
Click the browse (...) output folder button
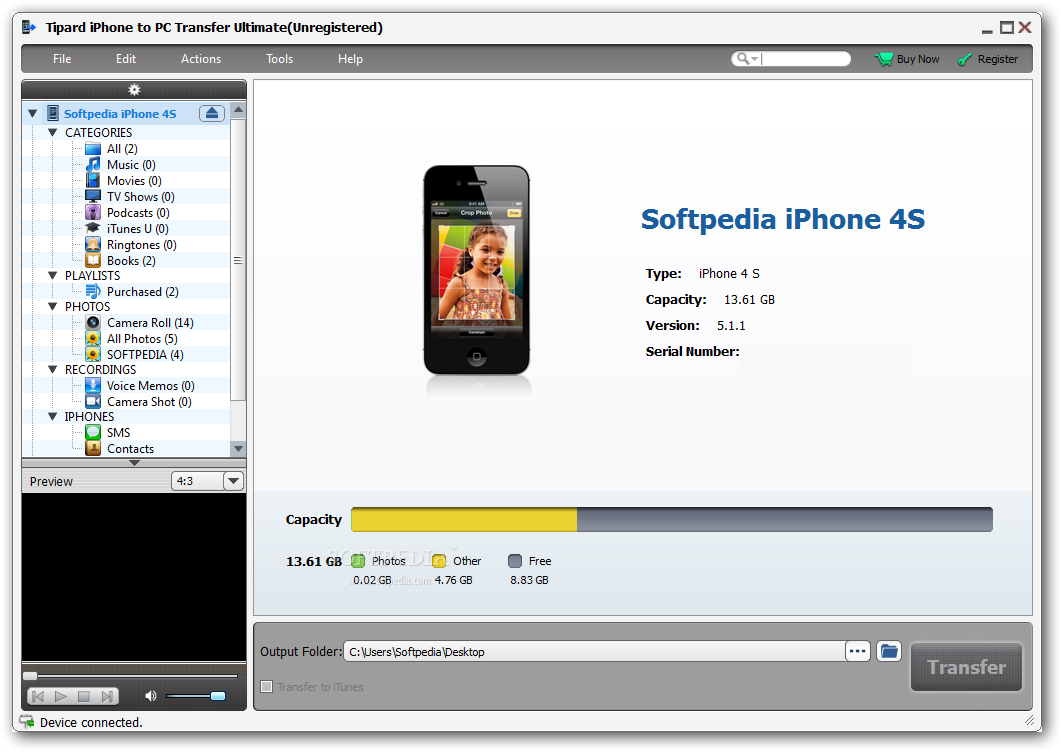pos(857,651)
